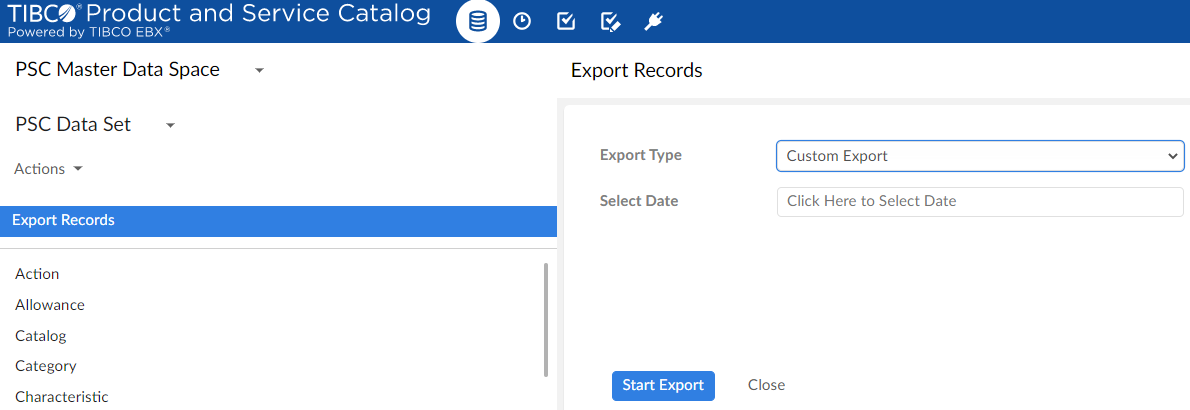Expand the PSC Data Set dropdown arrow
The width and height of the screenshot is (1190, 410).
pyautogui.click(x=170, y=126)
